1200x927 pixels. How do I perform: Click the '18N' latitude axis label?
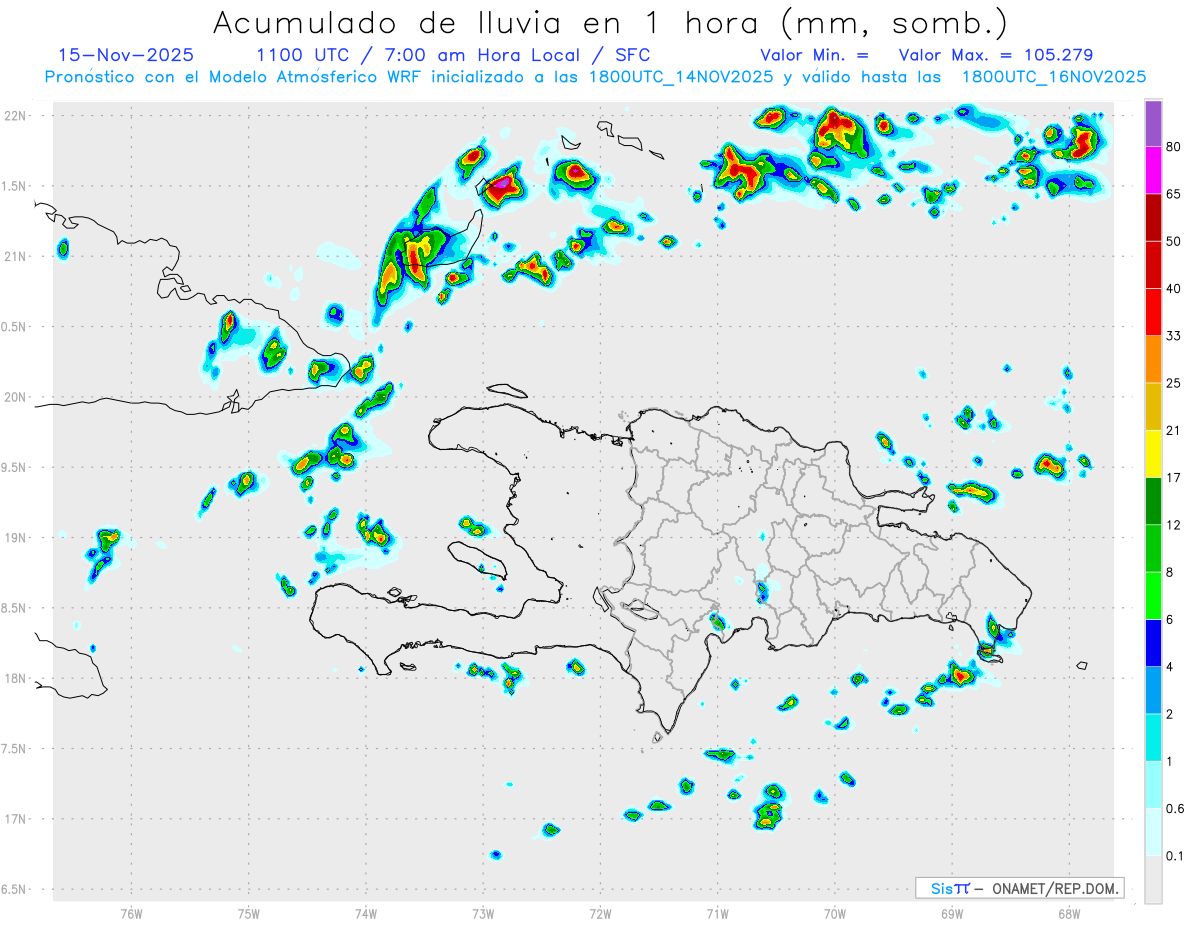pyautogui.click(x=15, y=678)
